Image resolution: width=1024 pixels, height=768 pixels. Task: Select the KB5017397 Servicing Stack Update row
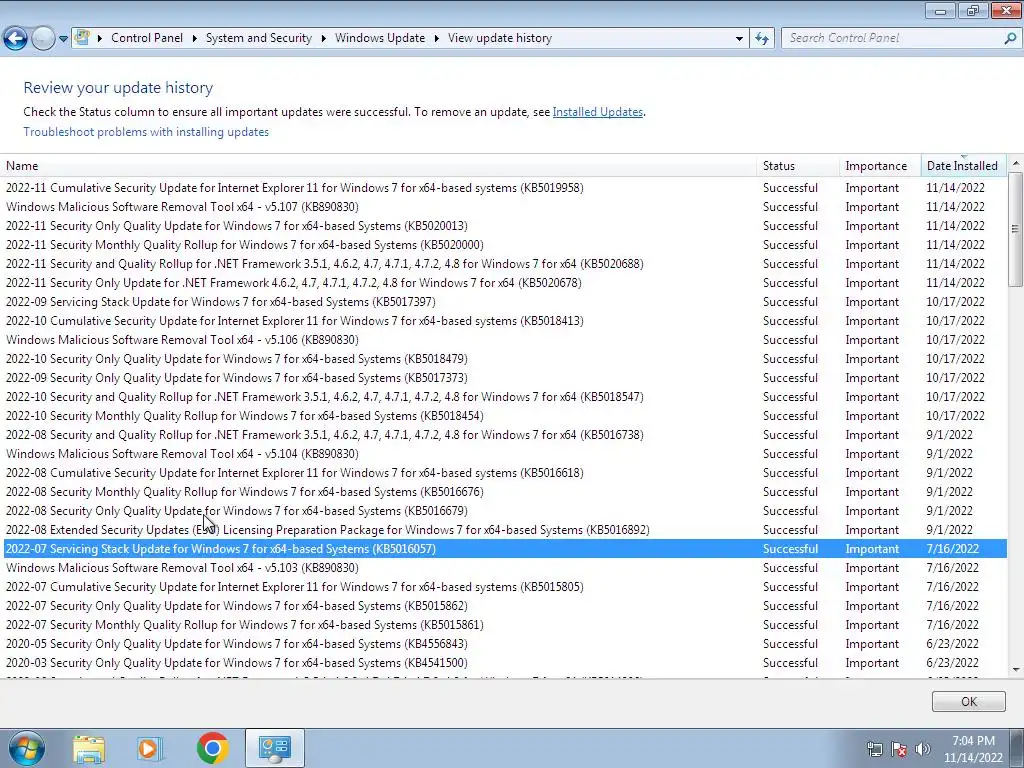click(x=504, y=302)
